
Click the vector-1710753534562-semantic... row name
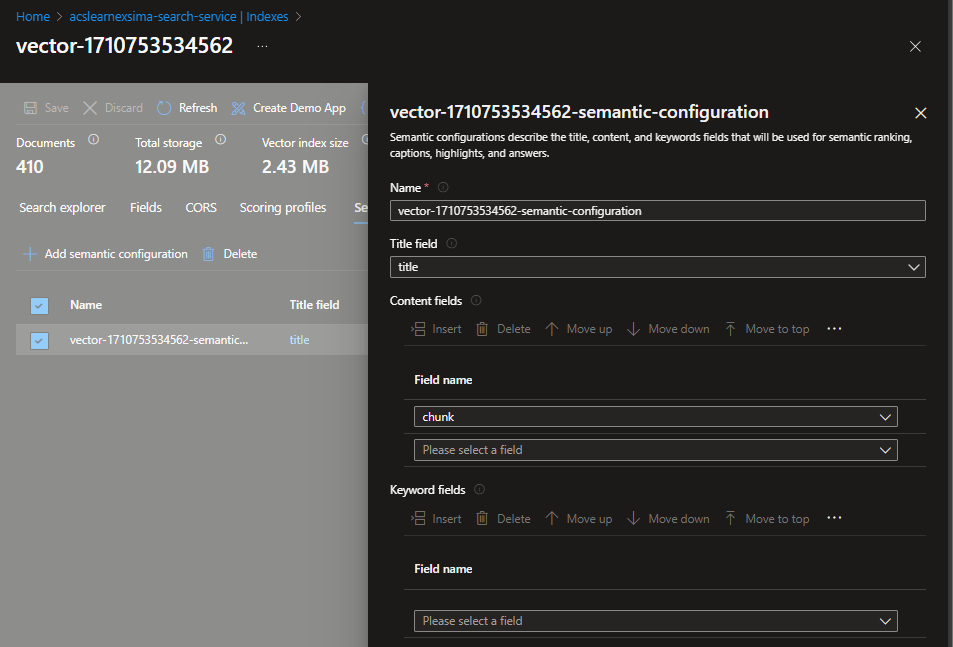[159, 340]
